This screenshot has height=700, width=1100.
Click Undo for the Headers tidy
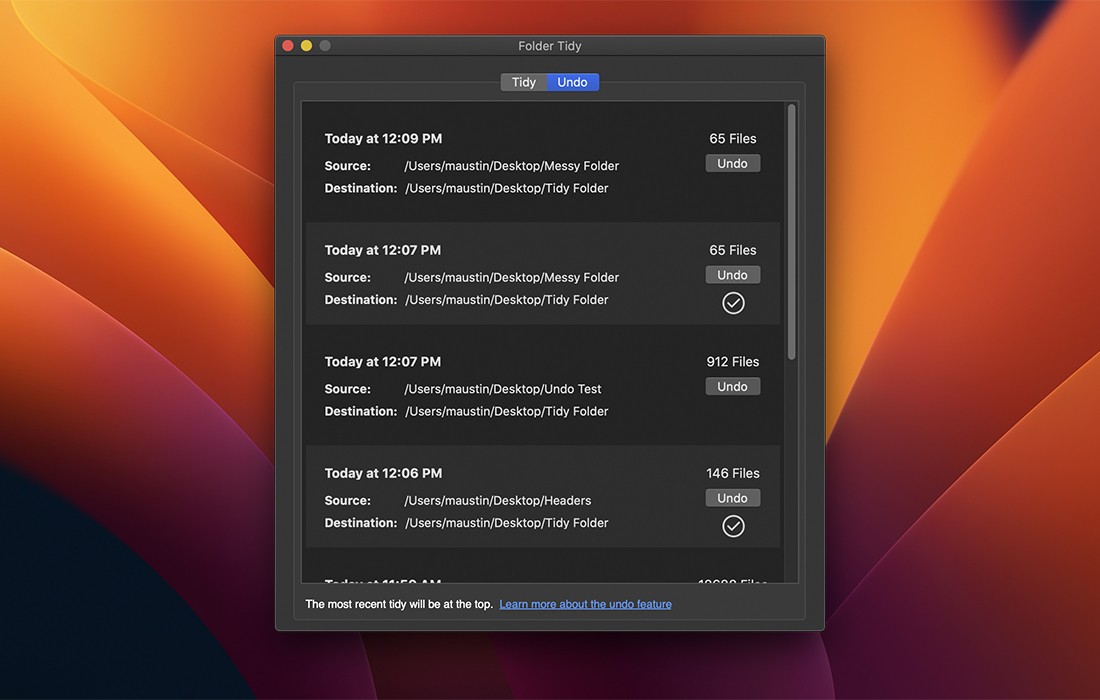[732, 498]
